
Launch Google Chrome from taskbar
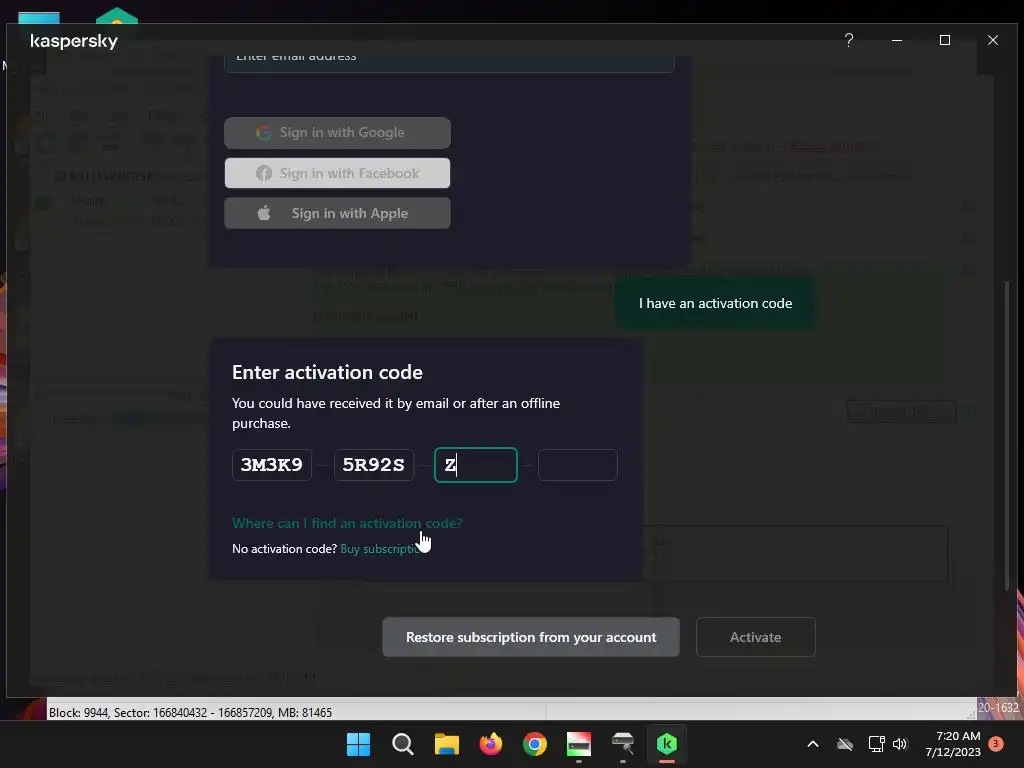[x=535, y=744]
